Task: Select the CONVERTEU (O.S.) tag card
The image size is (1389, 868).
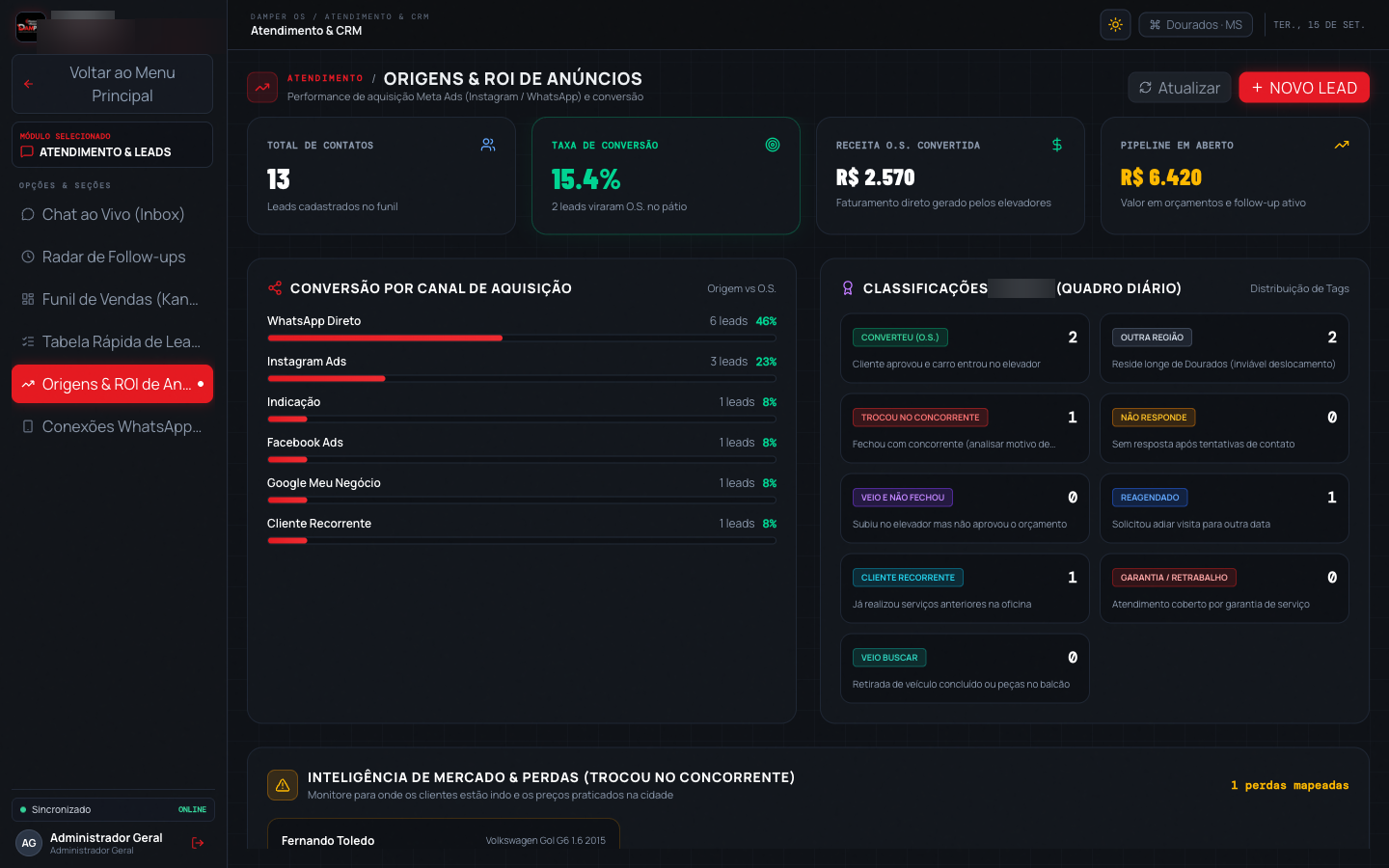Action: tap(965, 348)
